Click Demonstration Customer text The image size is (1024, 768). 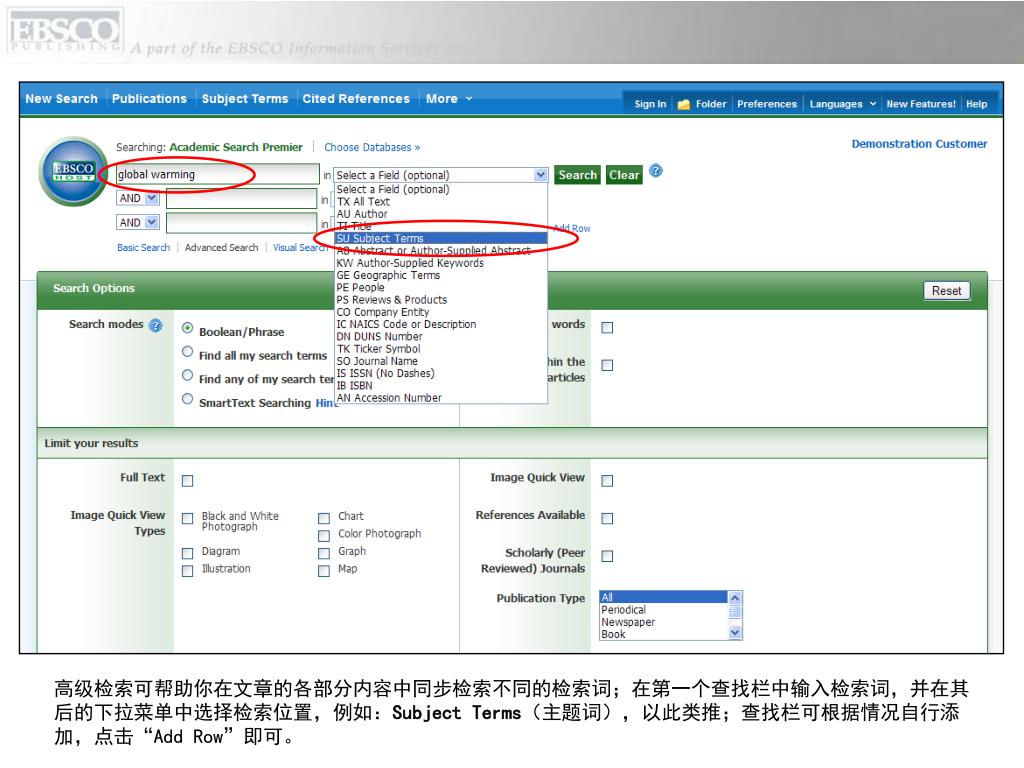920,144
